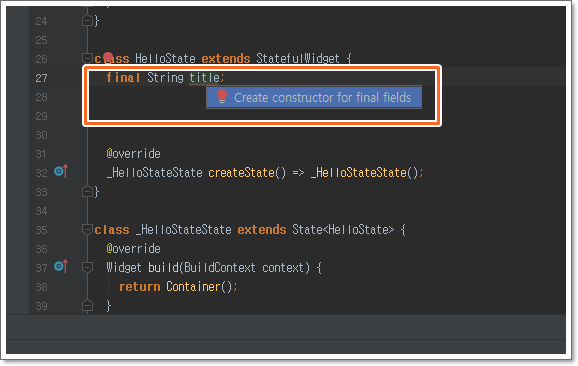
Task: Click the fold end marker on line 39
Action: coord(87,306)
